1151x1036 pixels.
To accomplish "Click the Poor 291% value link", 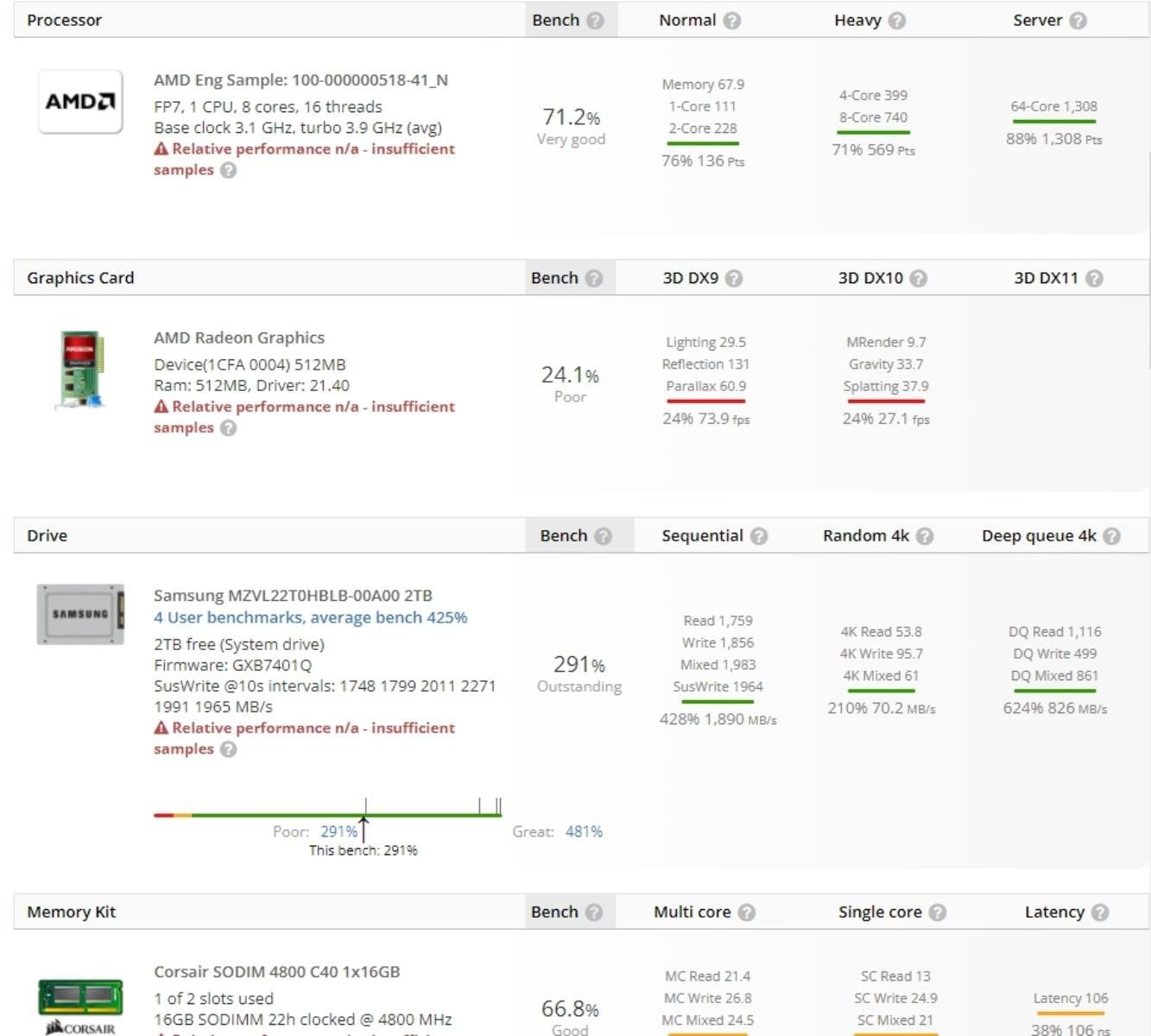I will (x=338, y=831).
